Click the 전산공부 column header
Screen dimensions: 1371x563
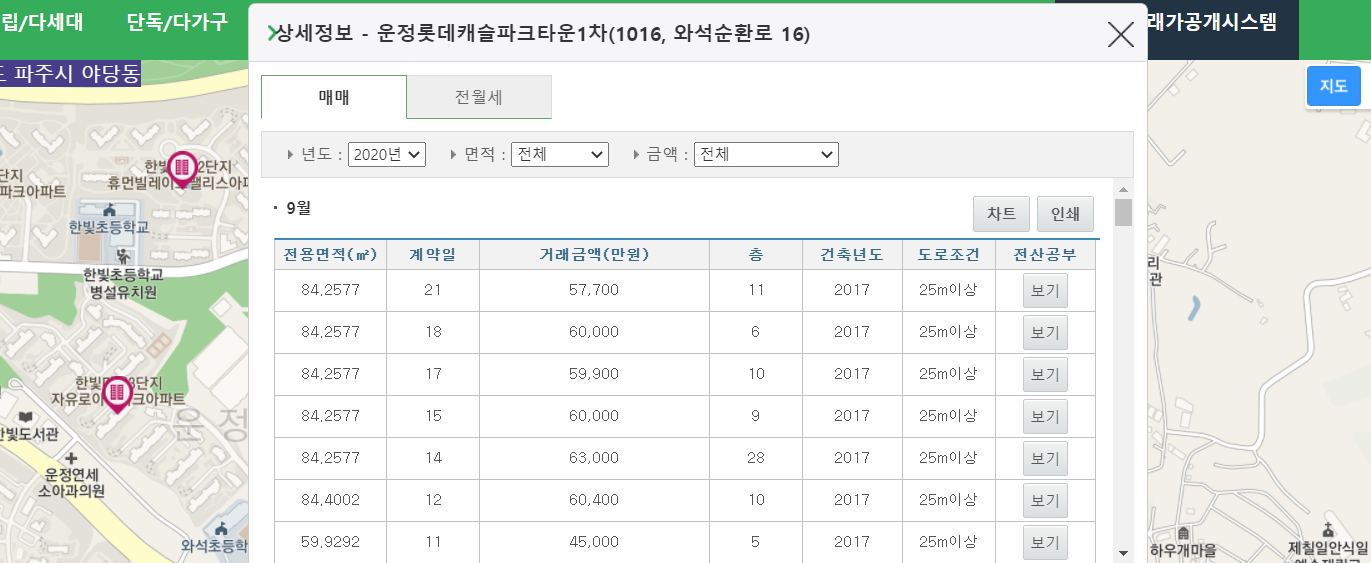click(x=1045, y=255)
